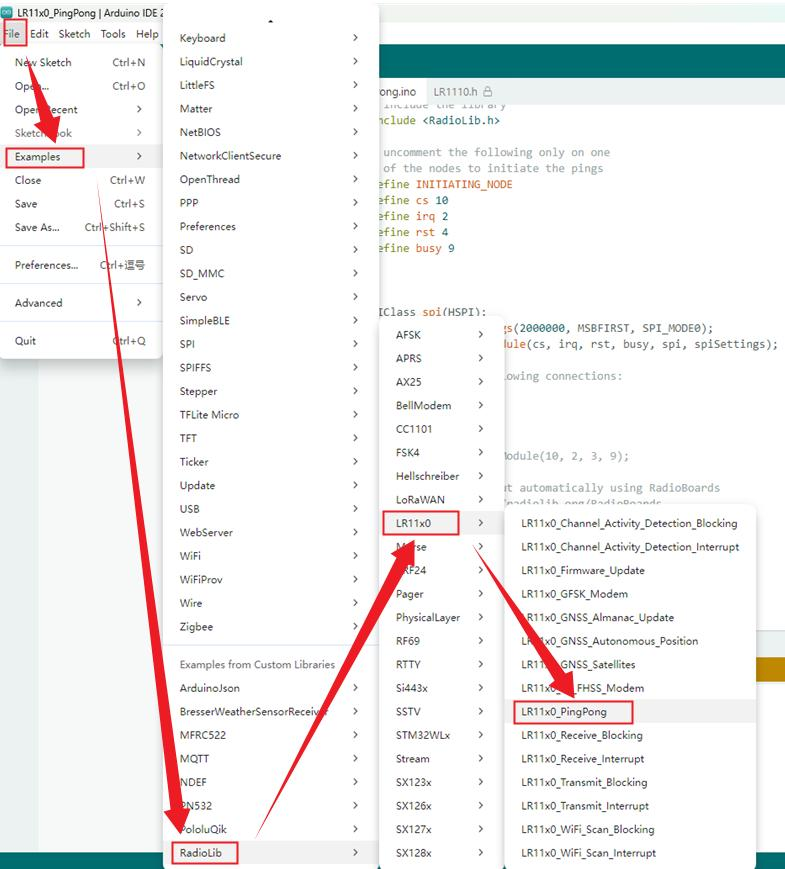The width and height of the screenshot is (785, 869).
Task: Expand the Open Recent submenu arrow
Action: pos(139,109)
